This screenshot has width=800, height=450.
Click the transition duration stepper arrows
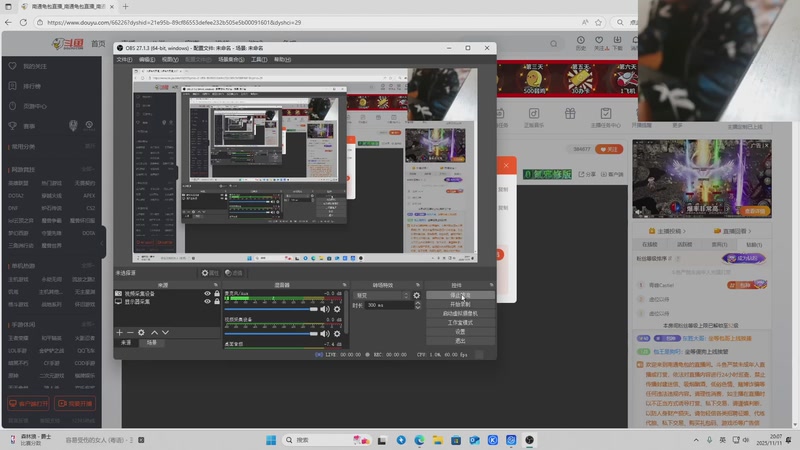pyautogui.click(x=417, y=305)
